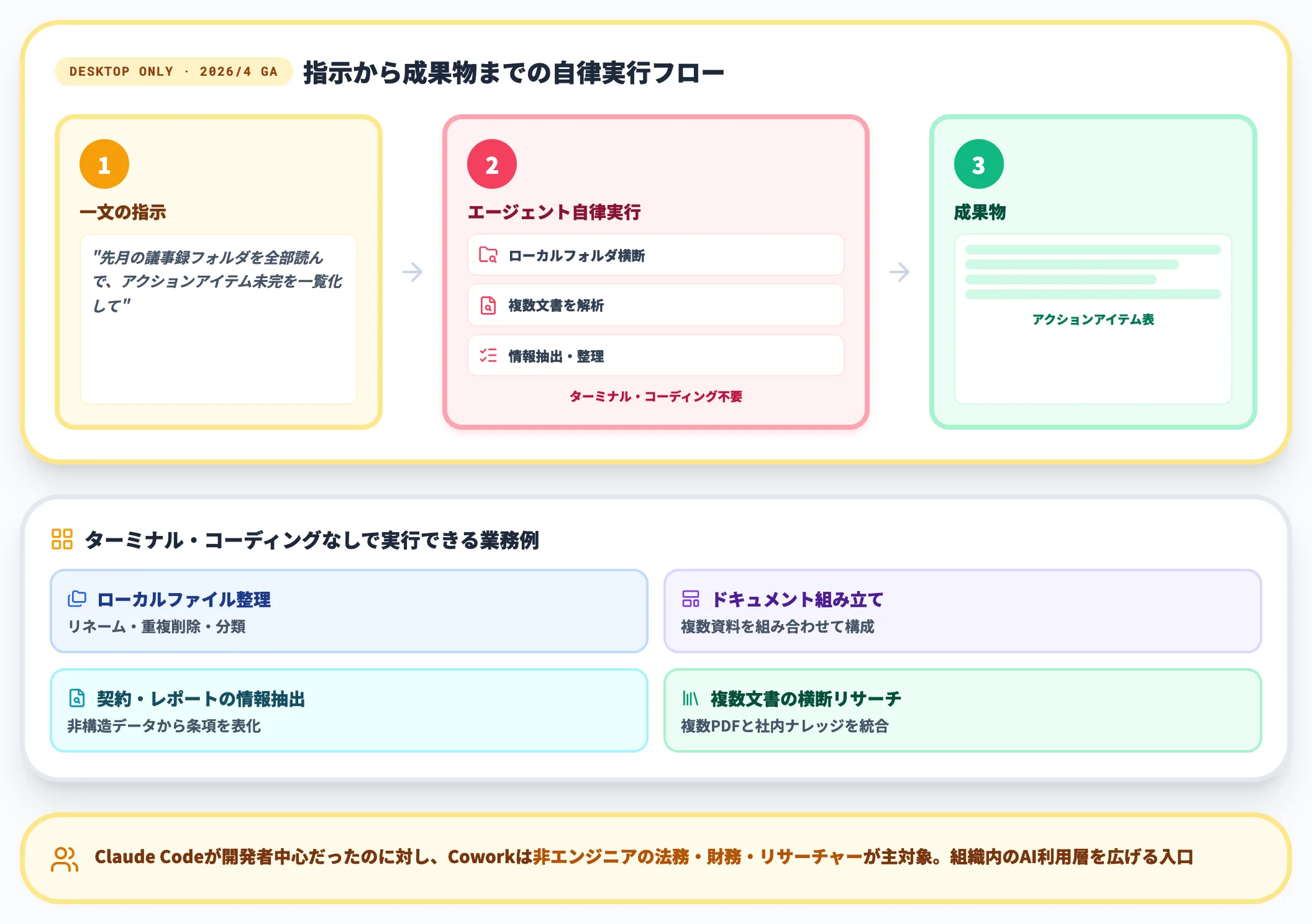Select the ドキュメント組み立て card title

797,599
